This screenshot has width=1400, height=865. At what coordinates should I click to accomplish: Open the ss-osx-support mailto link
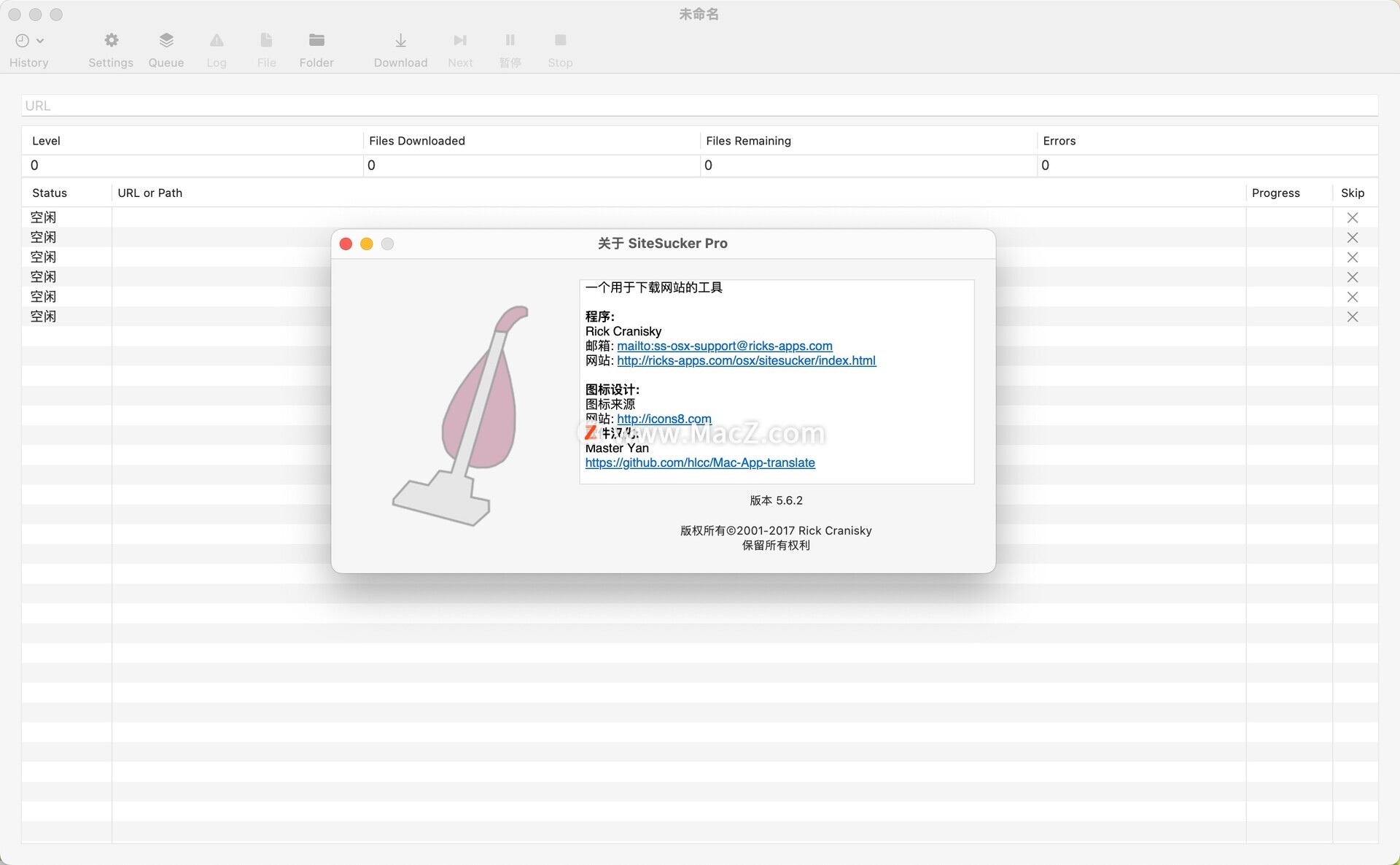[x=725, y=346]
